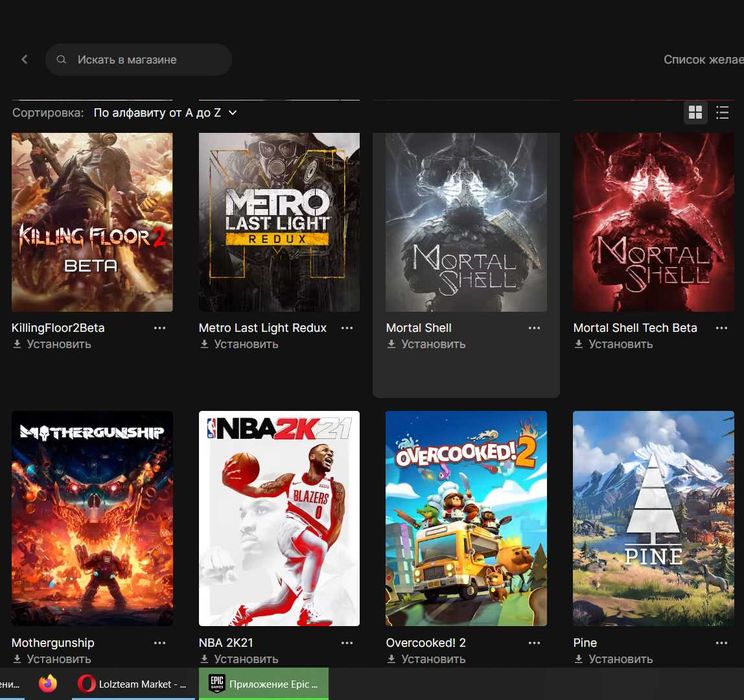This screenshot has height=700, width=744.
Task: Click download icon under Mortal Shell Tech Beta
Action: coord(578,344)
